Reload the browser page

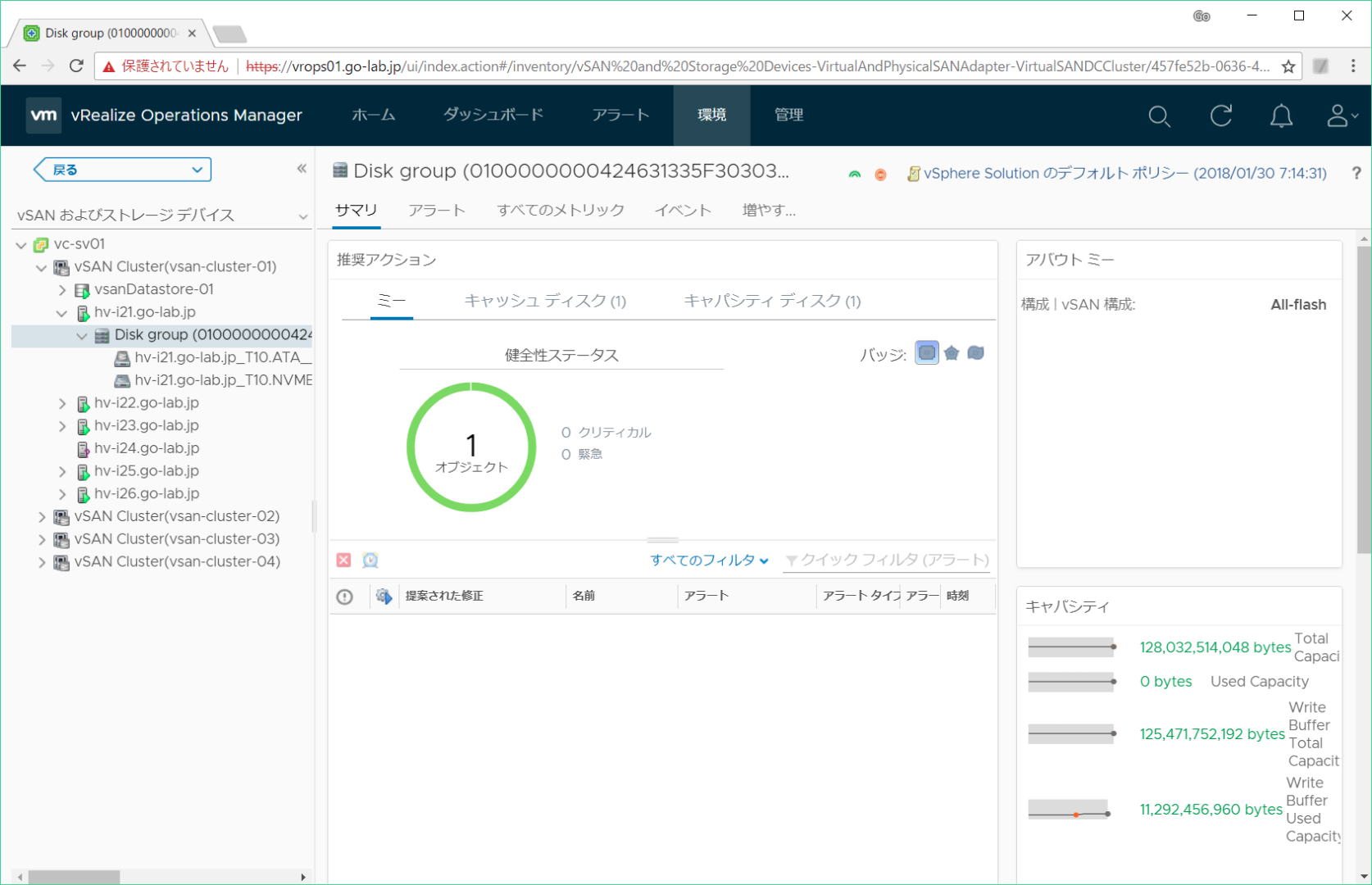point(76,66)
